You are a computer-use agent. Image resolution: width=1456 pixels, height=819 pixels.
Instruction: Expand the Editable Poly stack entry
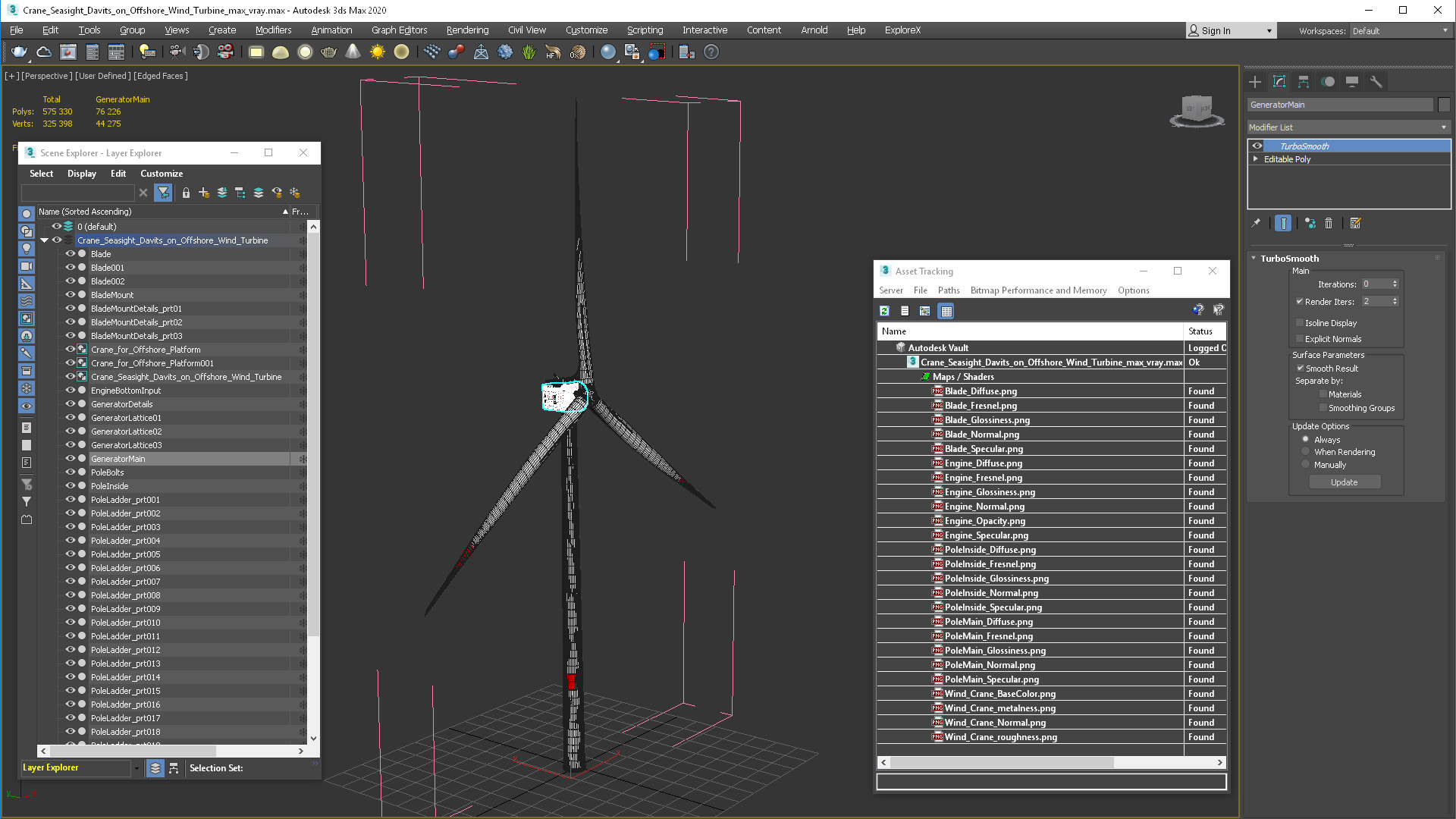tap(1256, 159)
